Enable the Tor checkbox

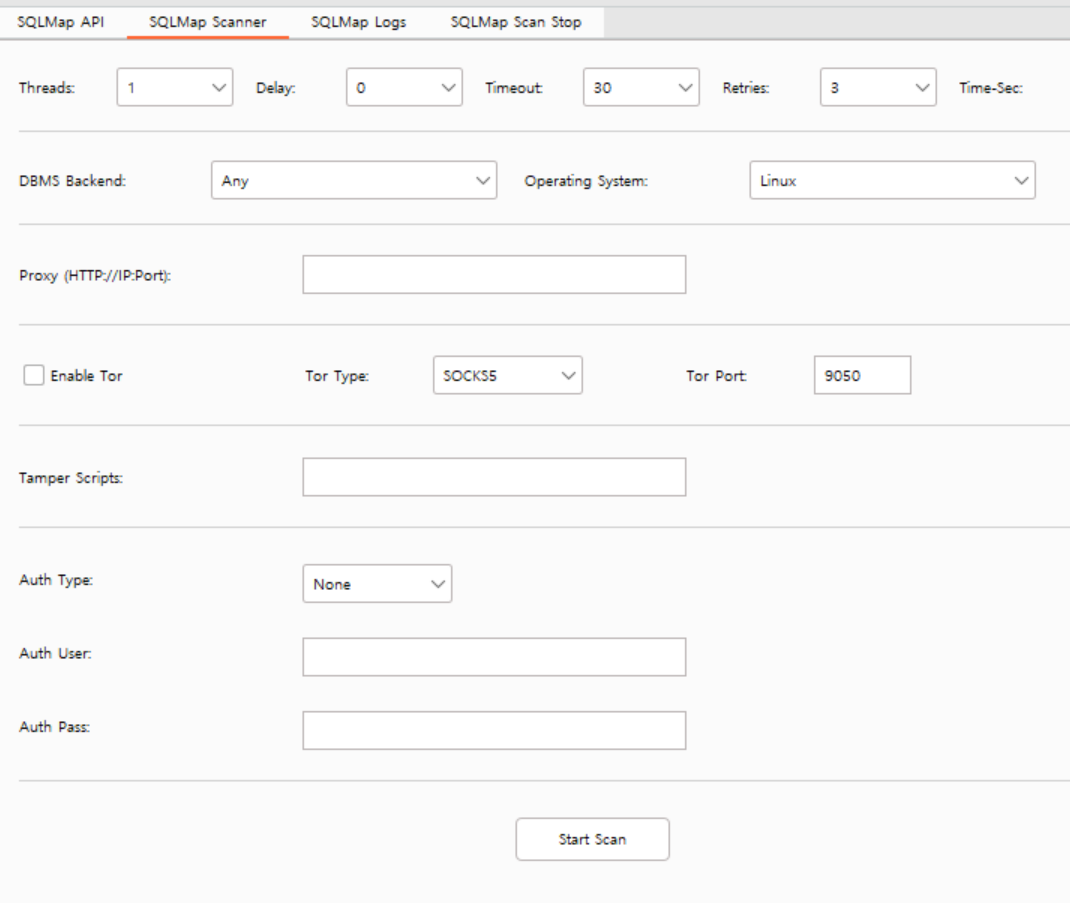(34, 375)
